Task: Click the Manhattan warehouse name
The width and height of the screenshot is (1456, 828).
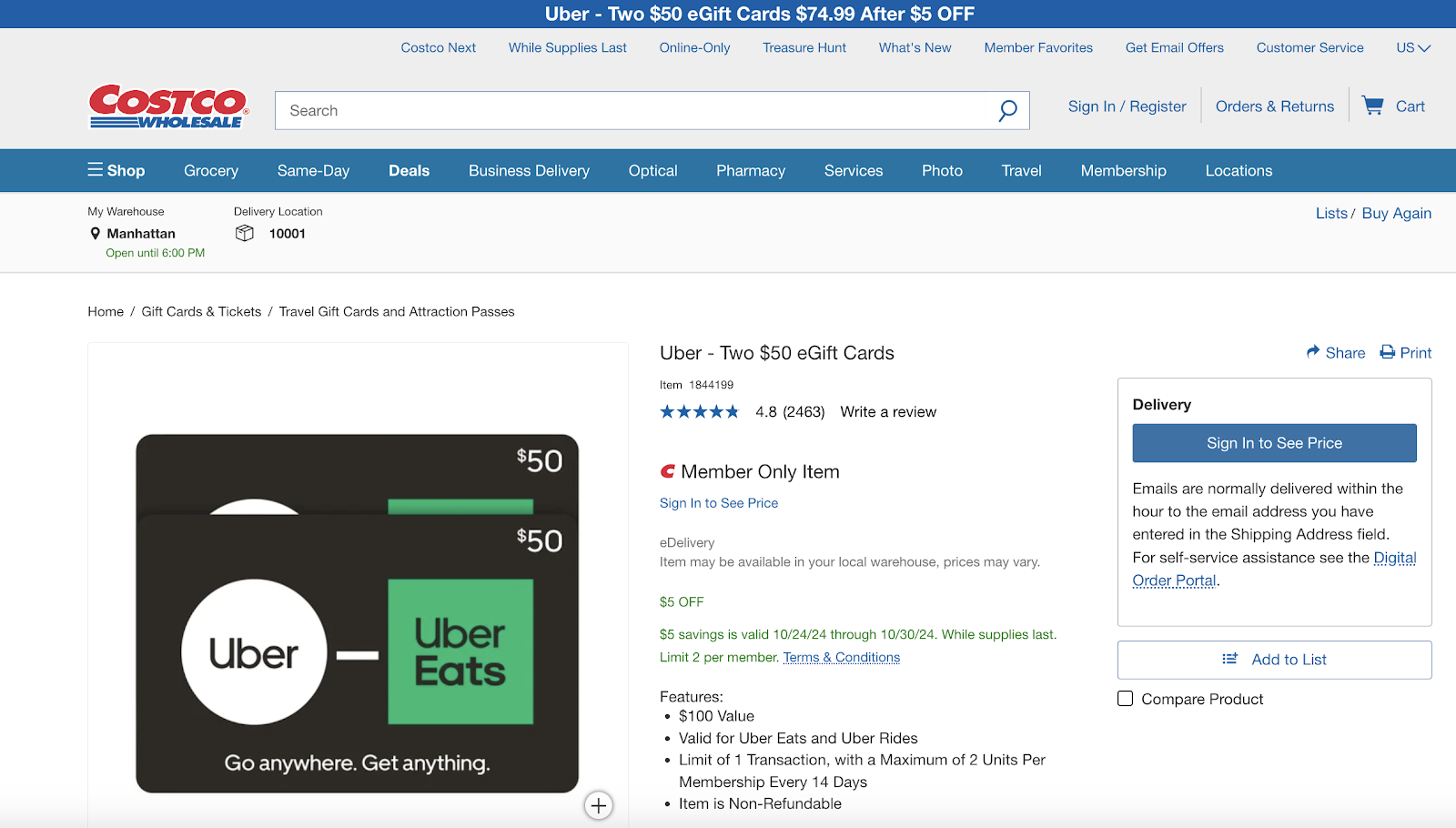Action: (x=141, y=234)
